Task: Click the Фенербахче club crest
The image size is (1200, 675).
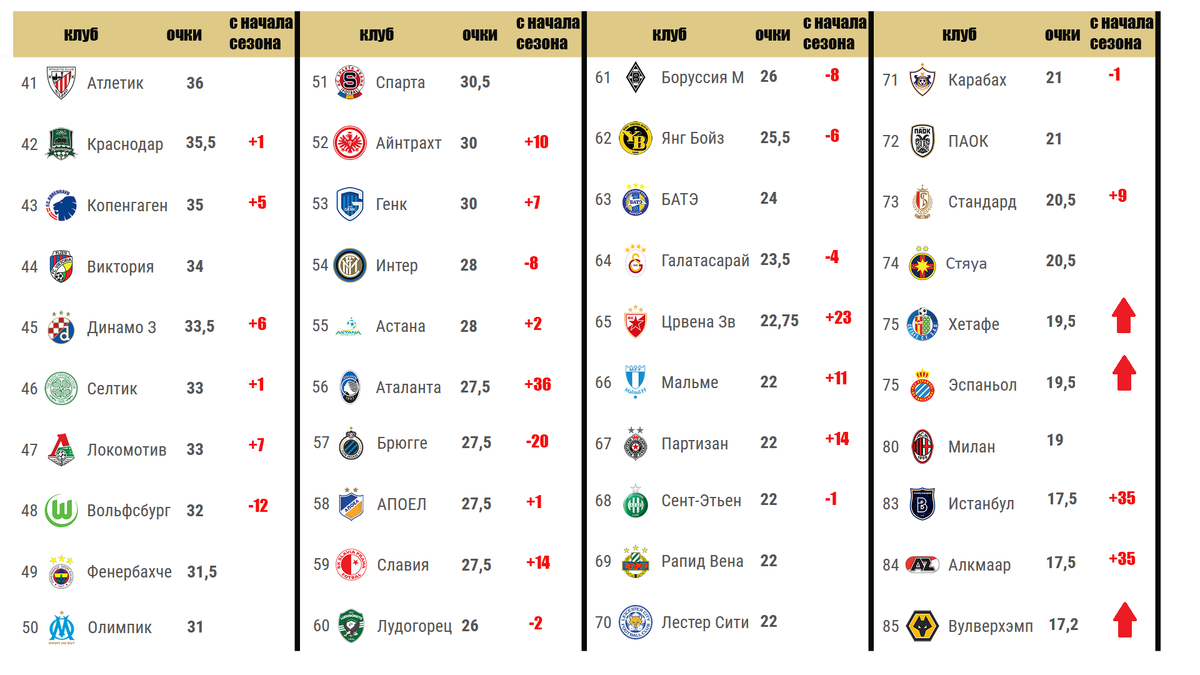Action: coord(62,571)
